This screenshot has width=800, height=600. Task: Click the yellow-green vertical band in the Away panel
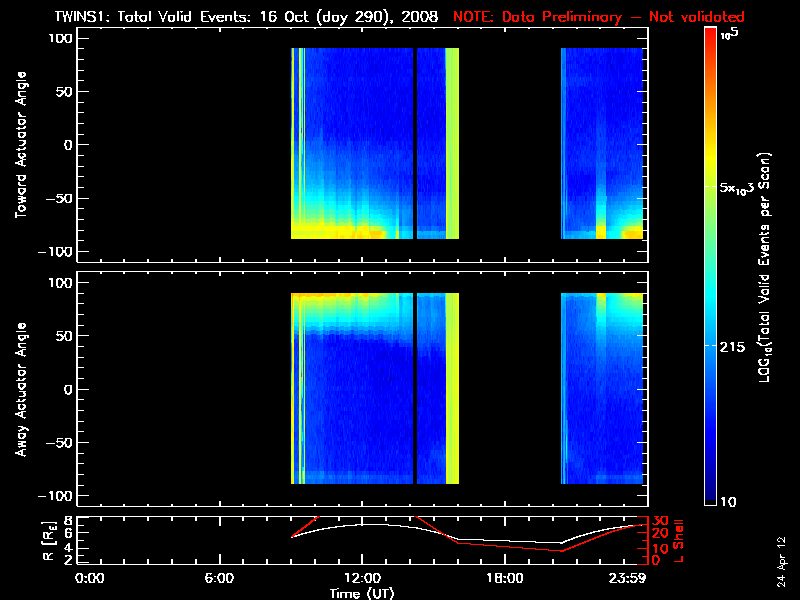452,390
